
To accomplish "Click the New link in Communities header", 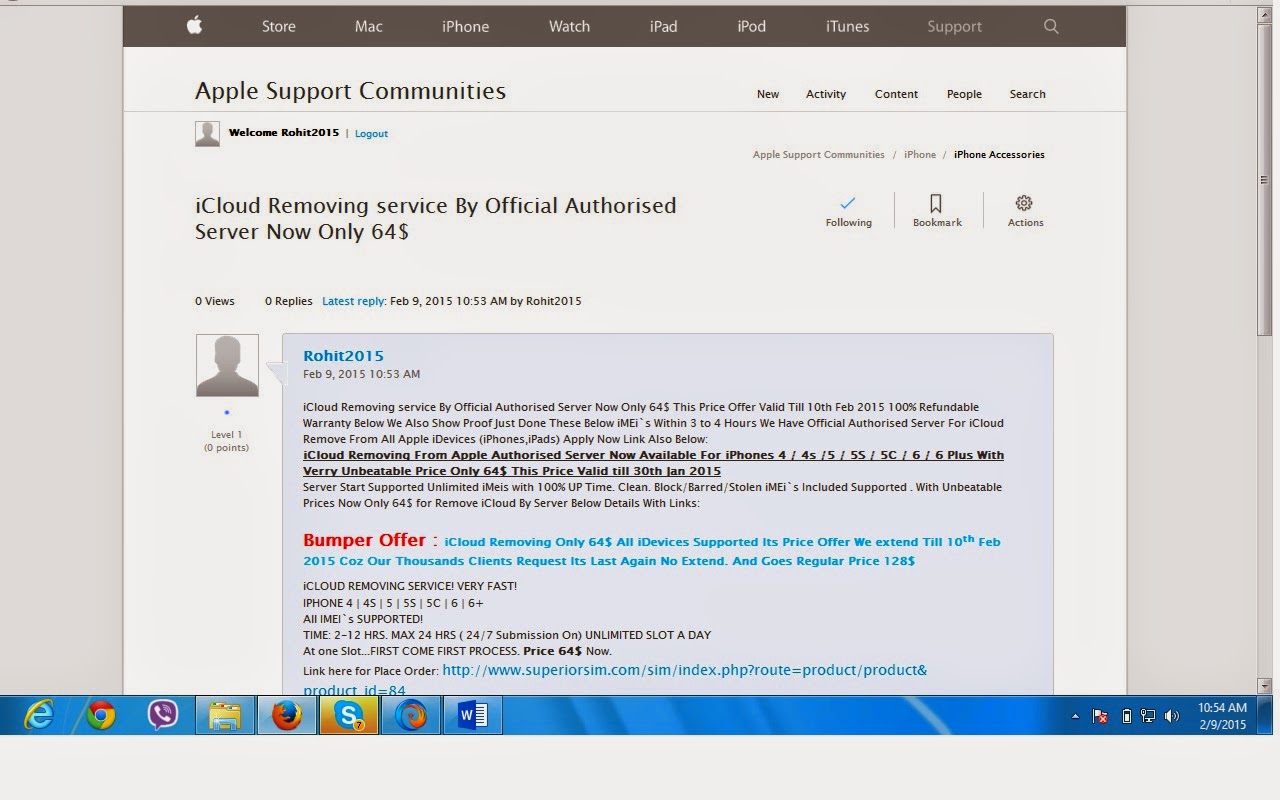I will click(768, 94).
